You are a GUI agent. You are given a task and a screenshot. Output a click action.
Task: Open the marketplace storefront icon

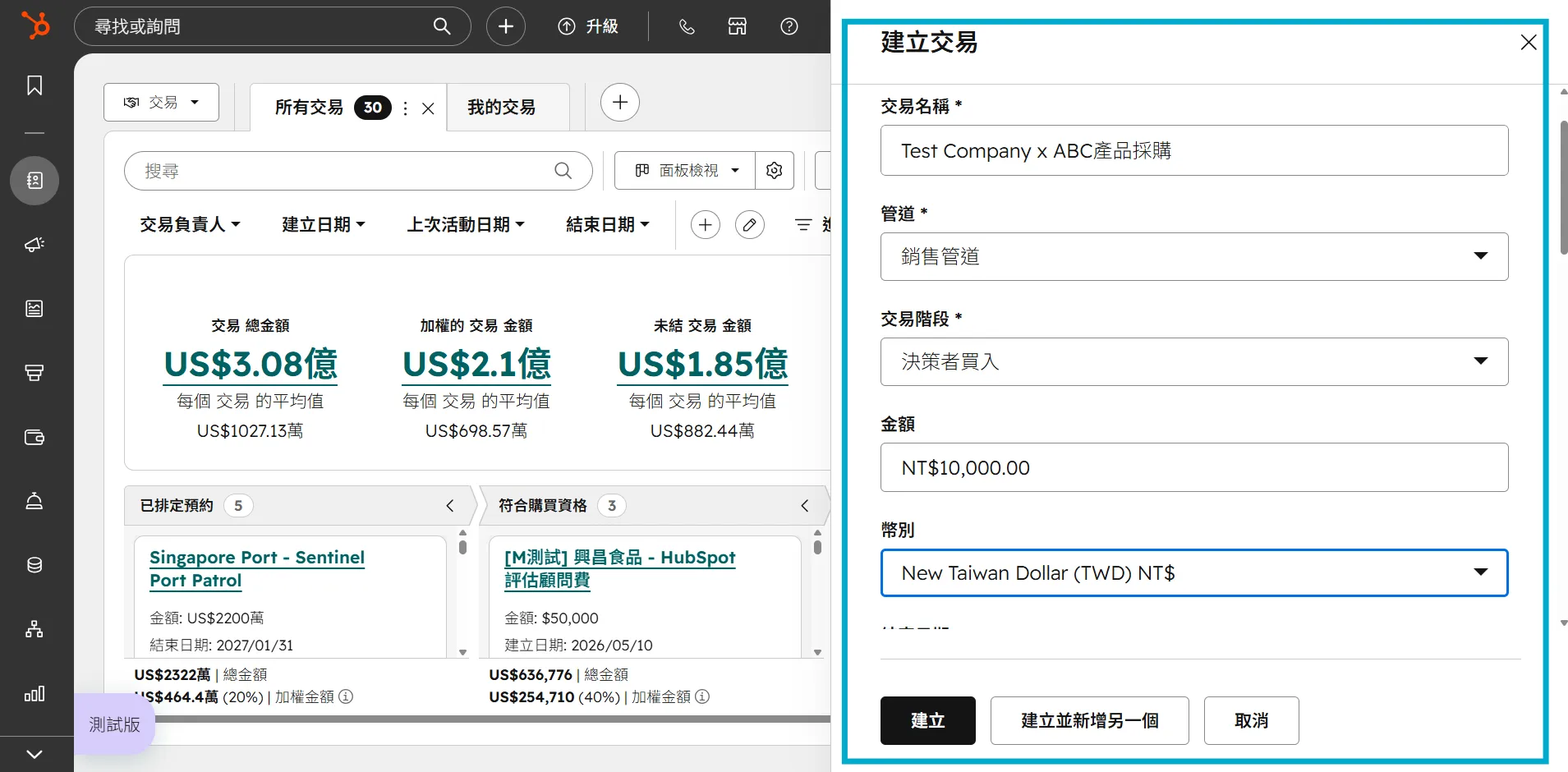pyautogui.click(x=738, y=26)
